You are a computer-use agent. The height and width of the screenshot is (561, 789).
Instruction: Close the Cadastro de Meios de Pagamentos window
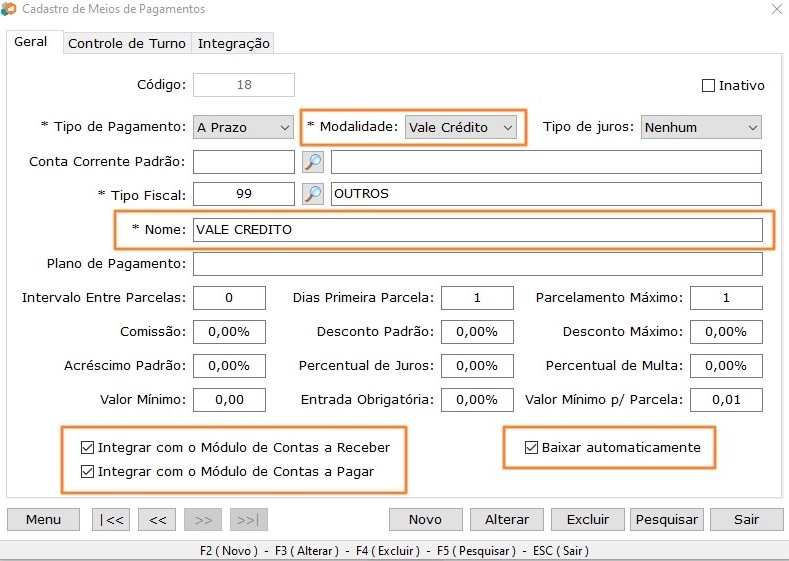tap(776, 9)
